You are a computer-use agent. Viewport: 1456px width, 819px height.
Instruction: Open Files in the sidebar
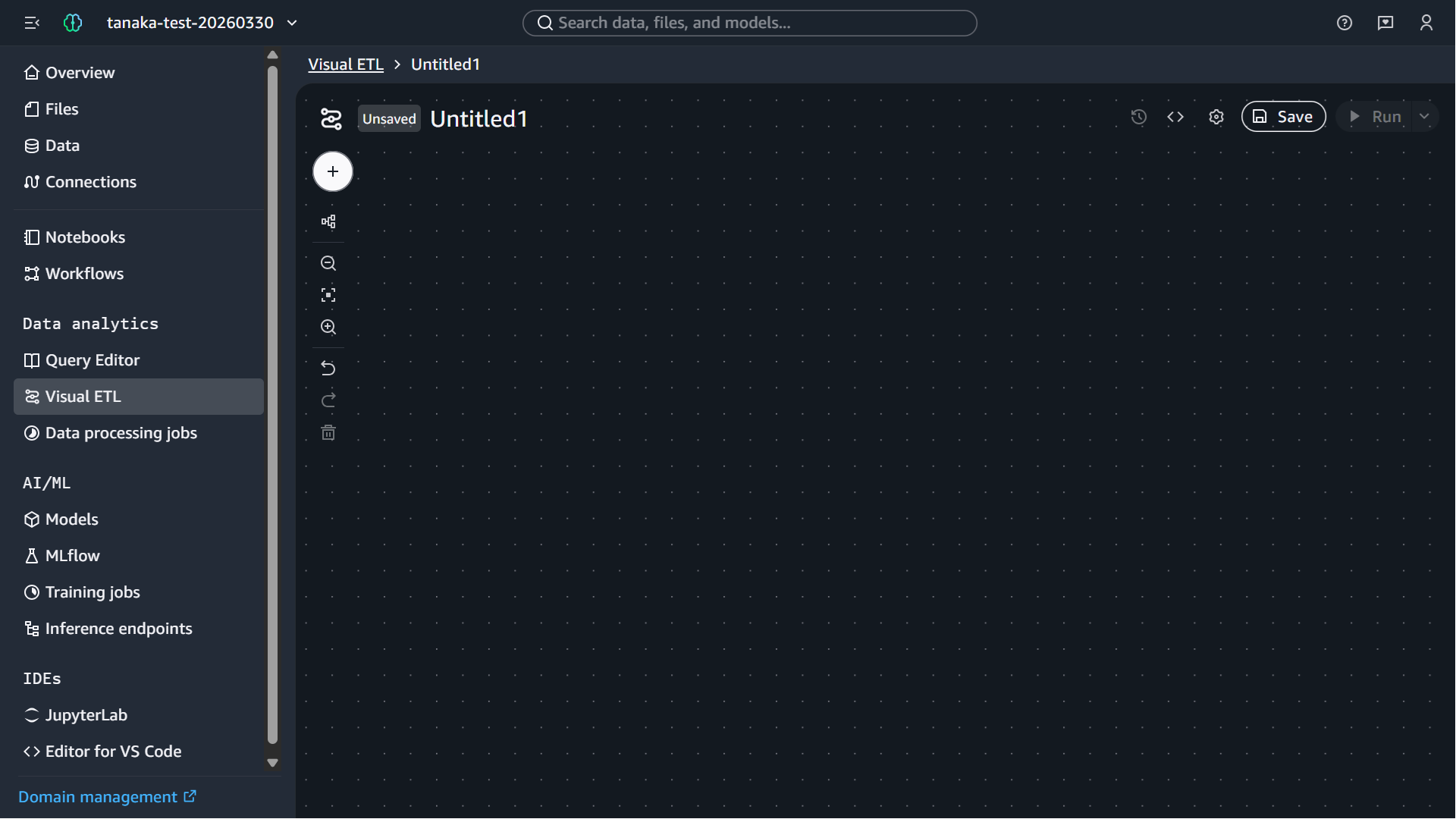pyautogui.click(x=139, y=109)
